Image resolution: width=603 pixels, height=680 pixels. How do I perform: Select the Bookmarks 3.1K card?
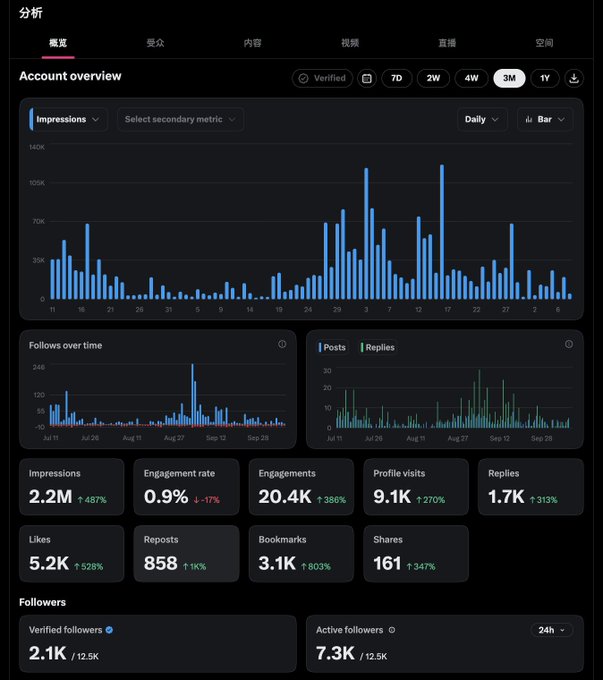tap(301, 554)
